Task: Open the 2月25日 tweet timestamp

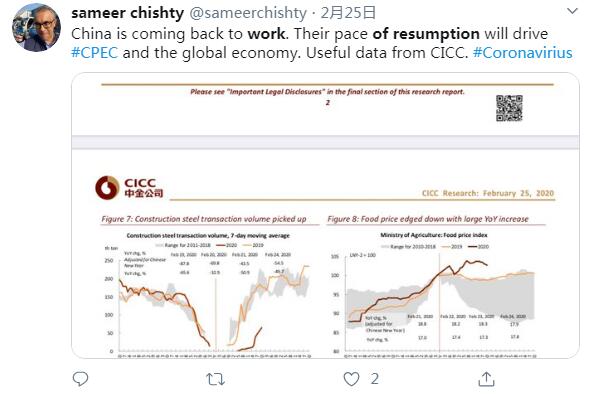Action: (348, 13)
